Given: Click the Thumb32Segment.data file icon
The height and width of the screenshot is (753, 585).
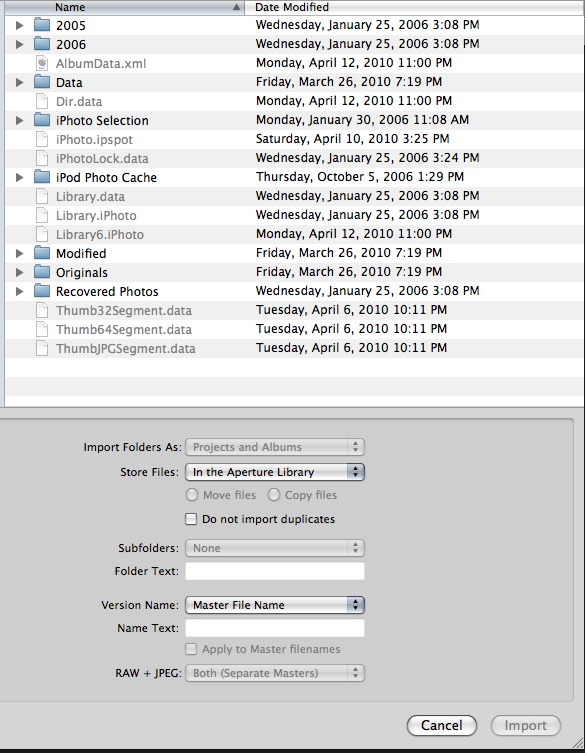Looking at the screenshot, I should tap(42, 310).
